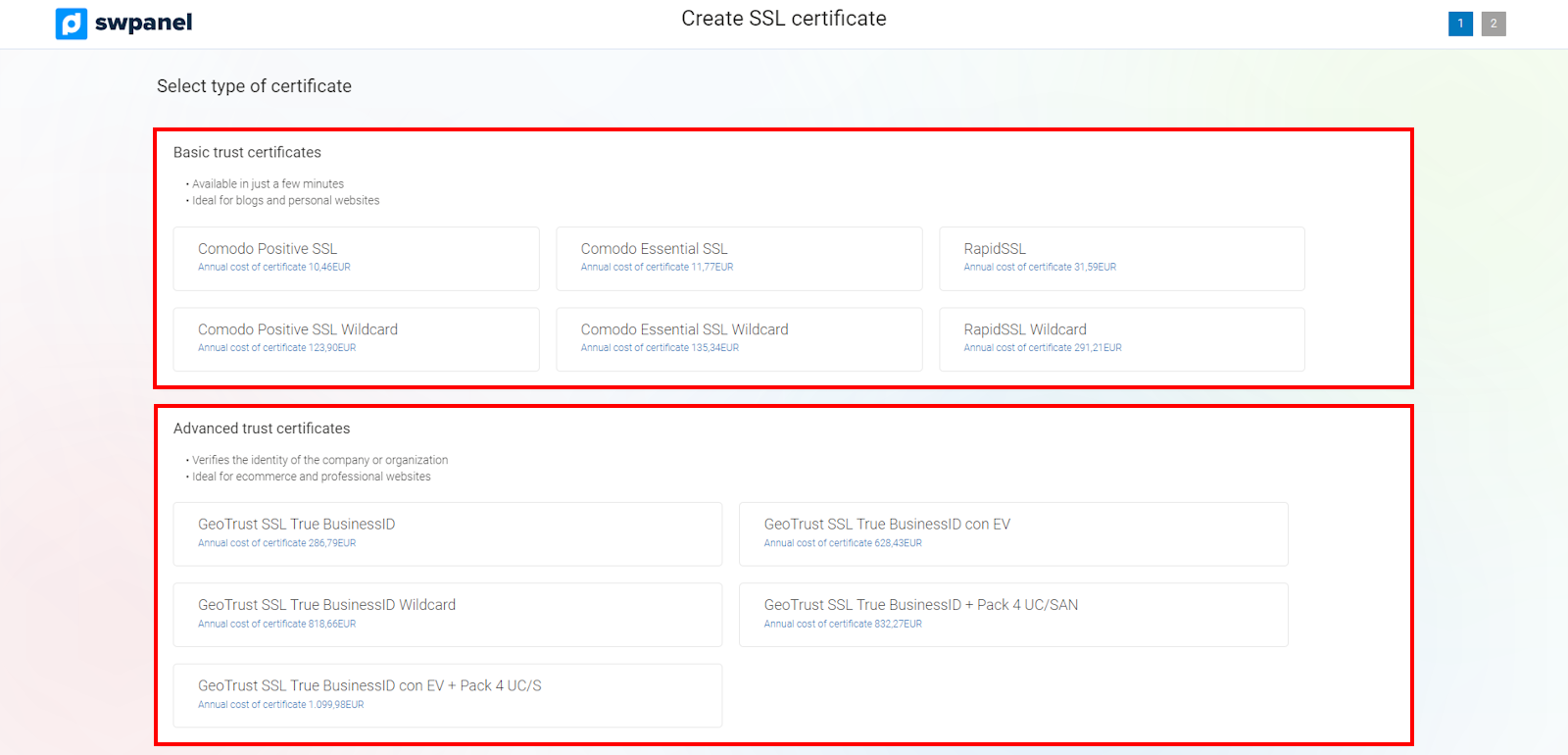This screenshot has width=1568, height=755.
Task: Select Comodo Positive SSL certificate
Action: coord(356,258)
